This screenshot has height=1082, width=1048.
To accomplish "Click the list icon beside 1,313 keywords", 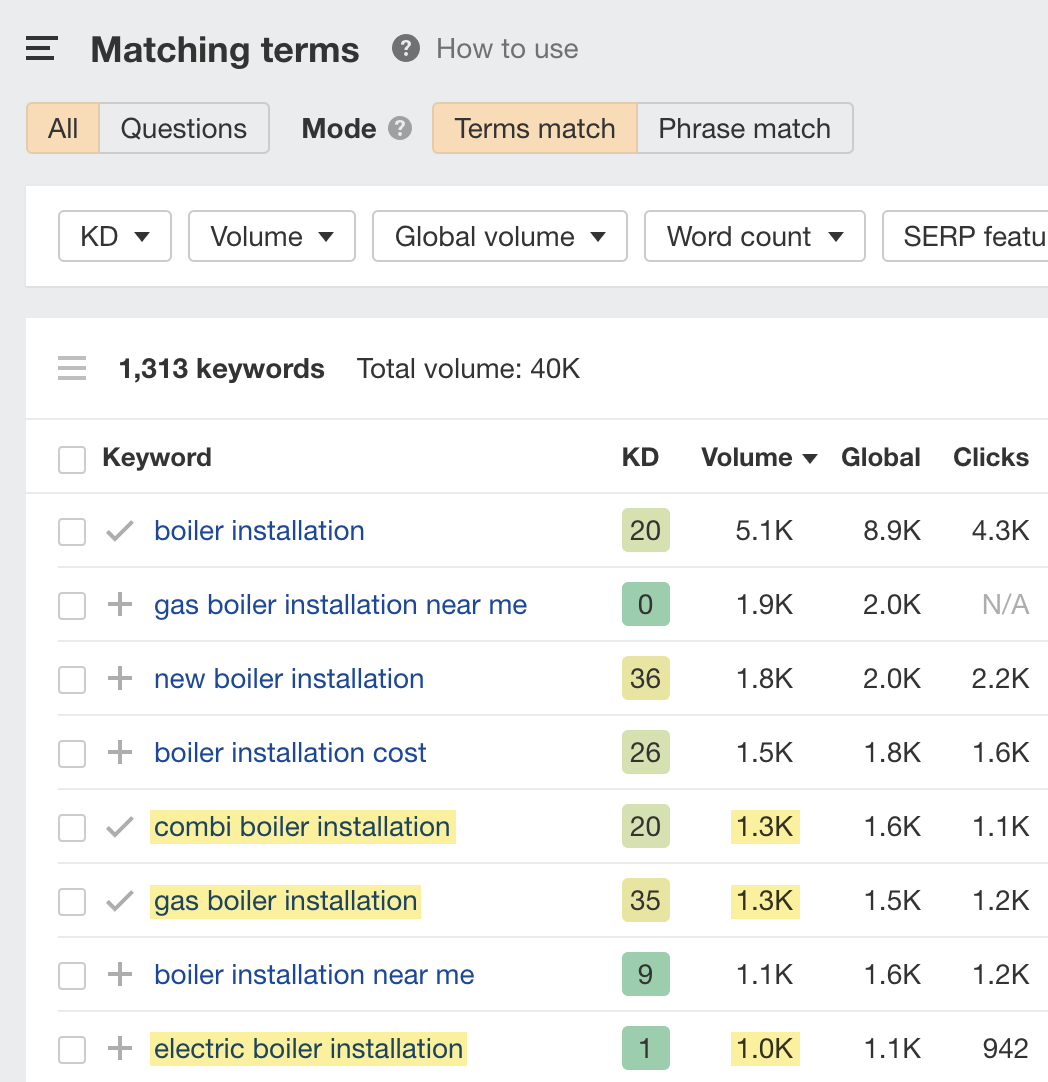I will coord(71,368).
